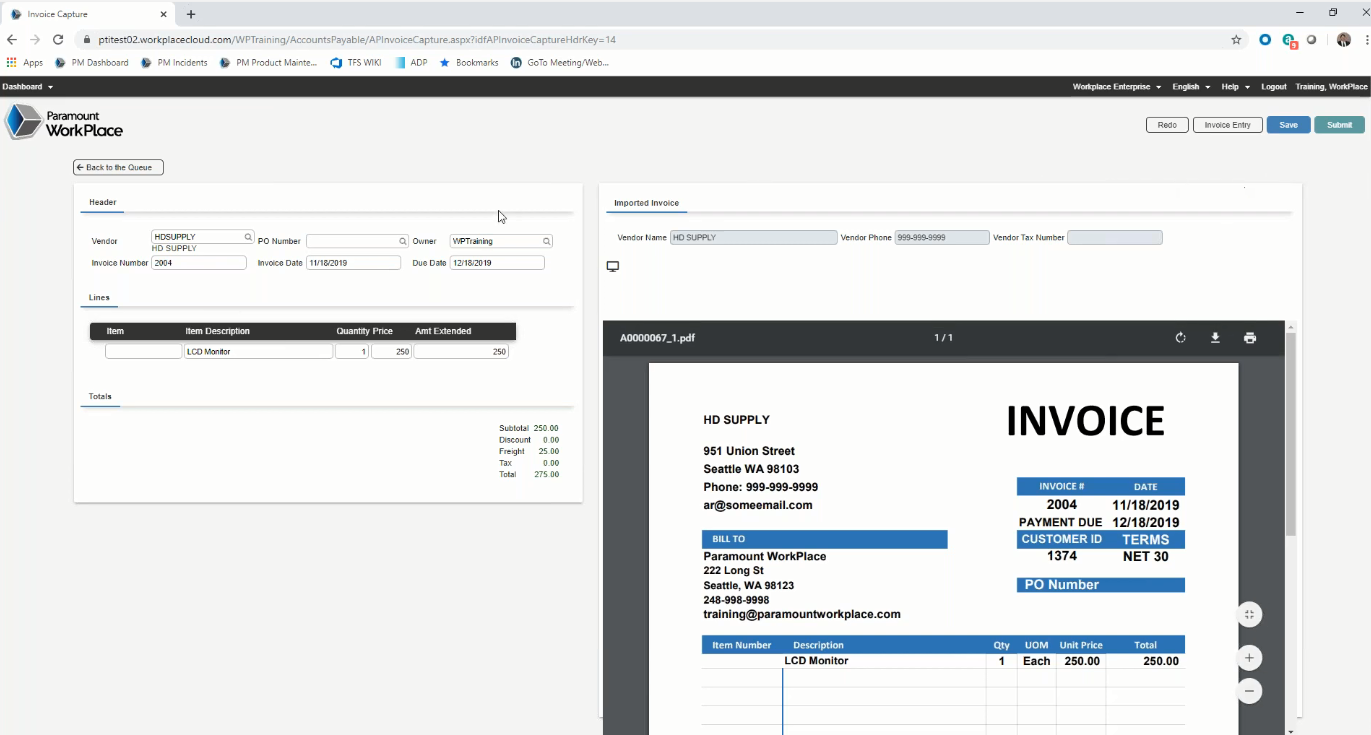
Task: Select the Header tab
Action: point(102,202)
